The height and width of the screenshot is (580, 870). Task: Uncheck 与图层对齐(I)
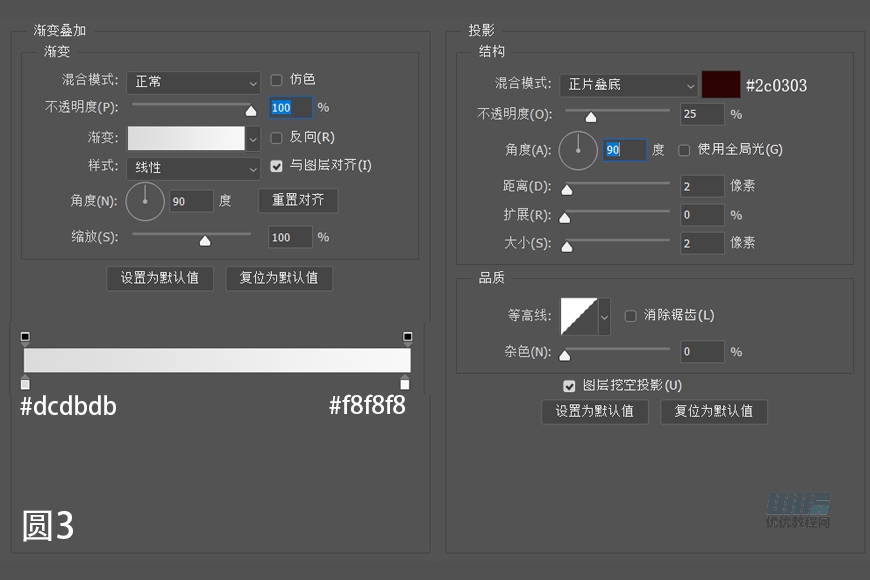click(277, 165)
